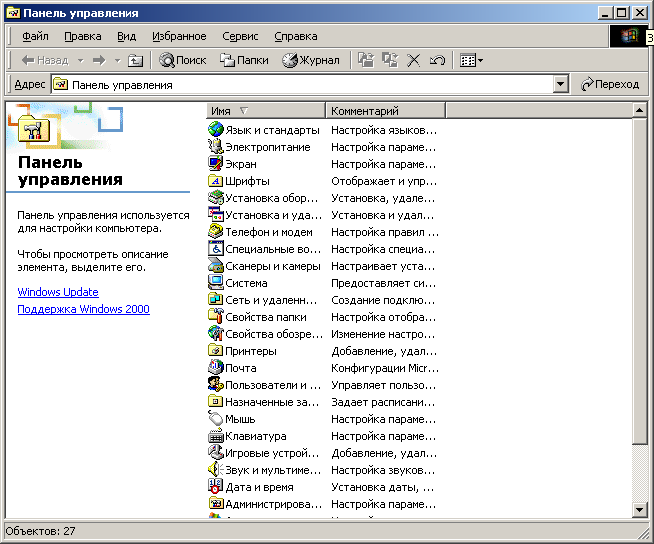654x544 pixels.
Task: Click the Назад back button
Action: [x=45, y=60]
